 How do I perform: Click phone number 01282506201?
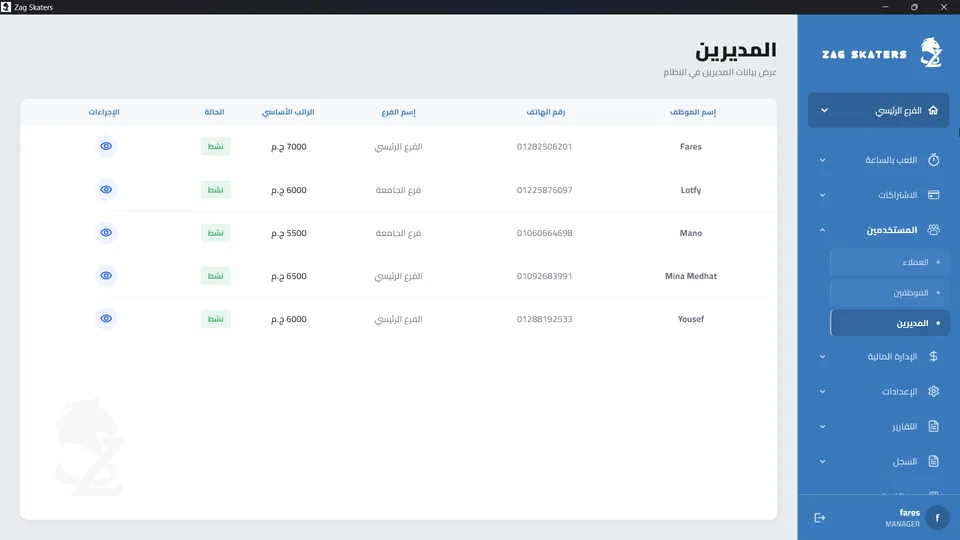click(x=544, y=146)
